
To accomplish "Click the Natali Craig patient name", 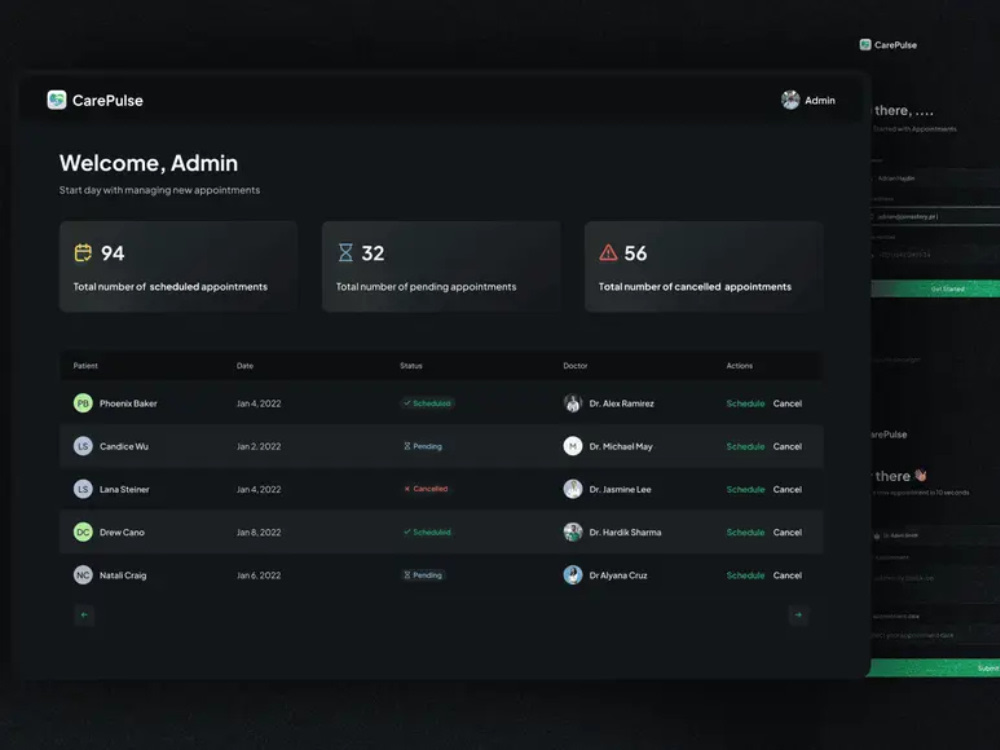I will tap(123, 575).
